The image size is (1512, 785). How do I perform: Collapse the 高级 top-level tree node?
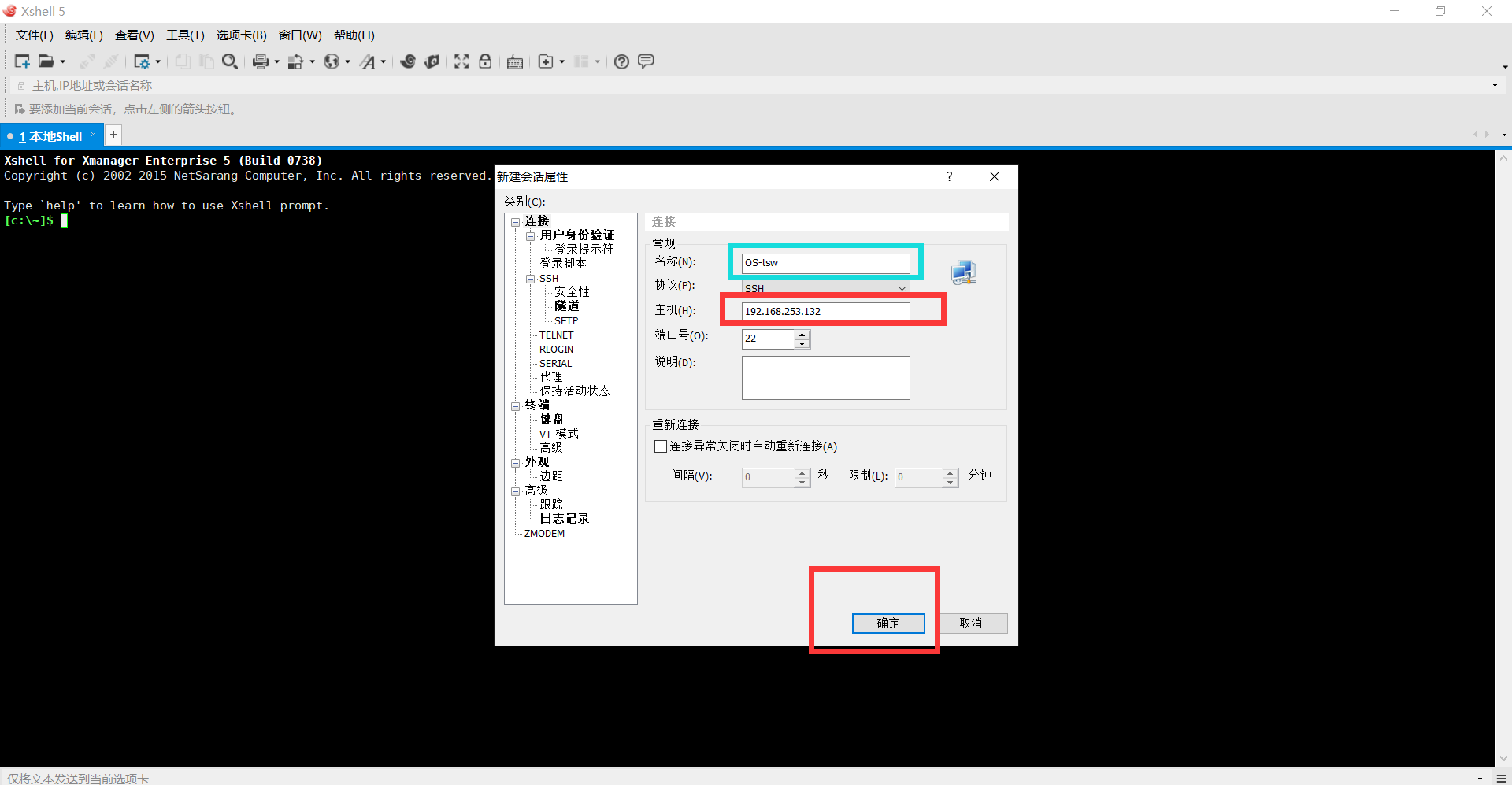516,491
